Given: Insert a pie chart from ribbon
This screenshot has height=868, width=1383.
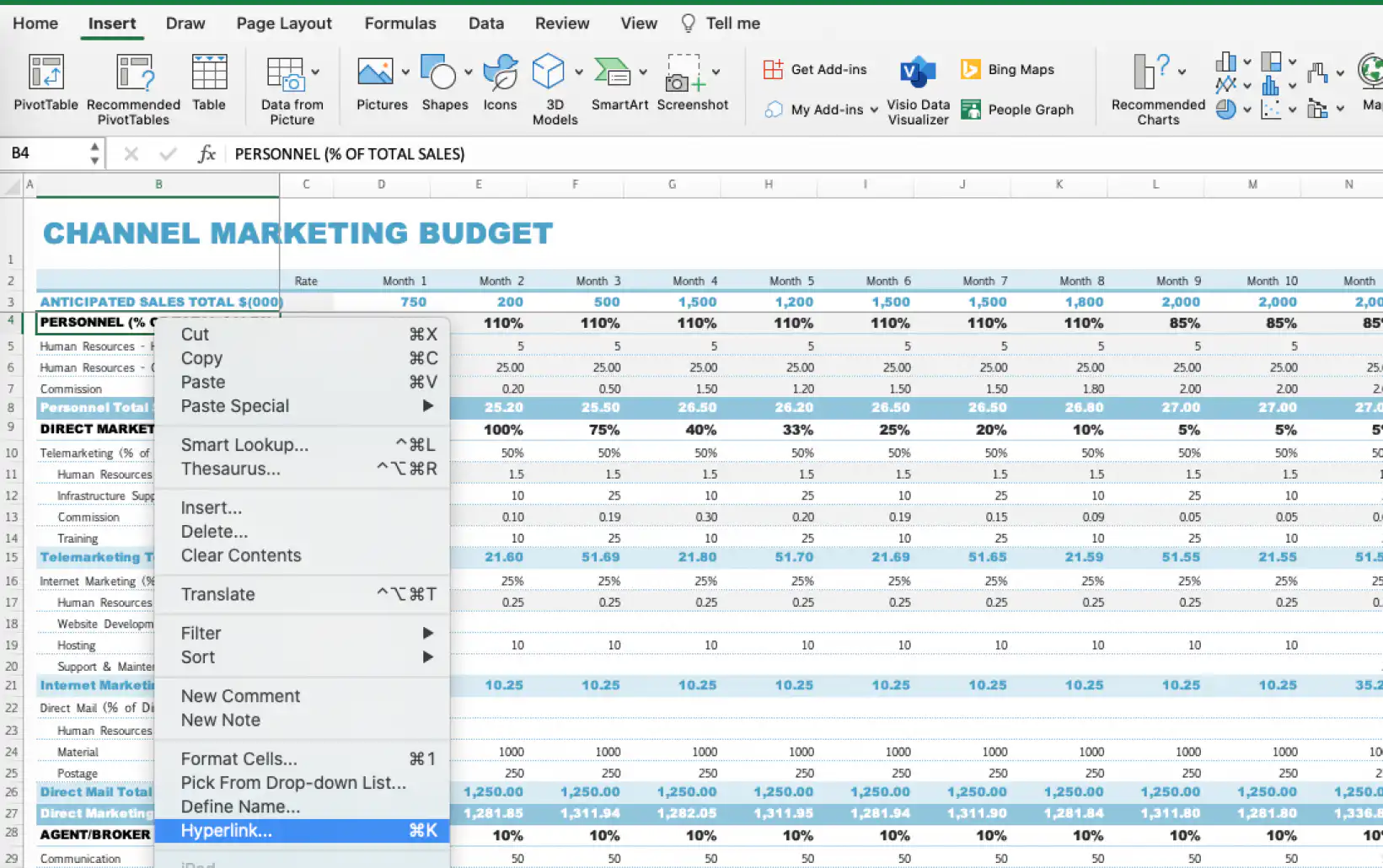Looking at the screenshot, I should pos(1226,109).
